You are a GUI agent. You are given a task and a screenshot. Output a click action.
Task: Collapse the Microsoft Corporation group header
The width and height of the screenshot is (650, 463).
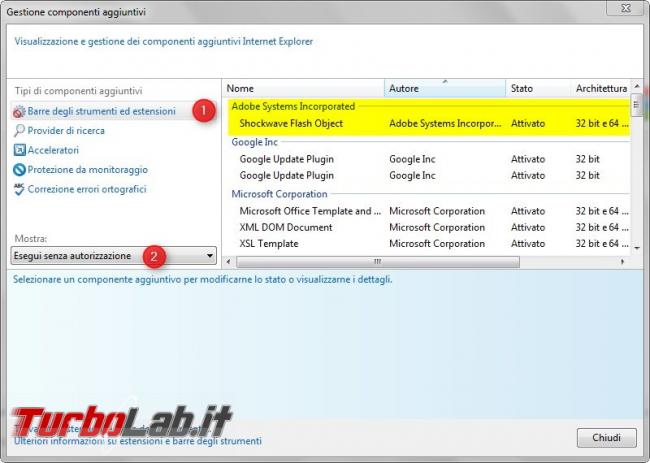[279, 194]
